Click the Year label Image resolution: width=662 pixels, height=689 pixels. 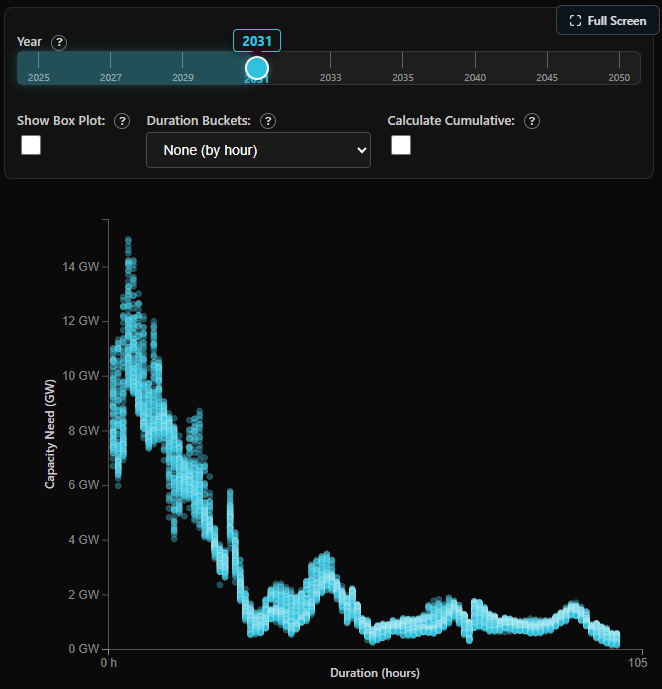point(29,42)
